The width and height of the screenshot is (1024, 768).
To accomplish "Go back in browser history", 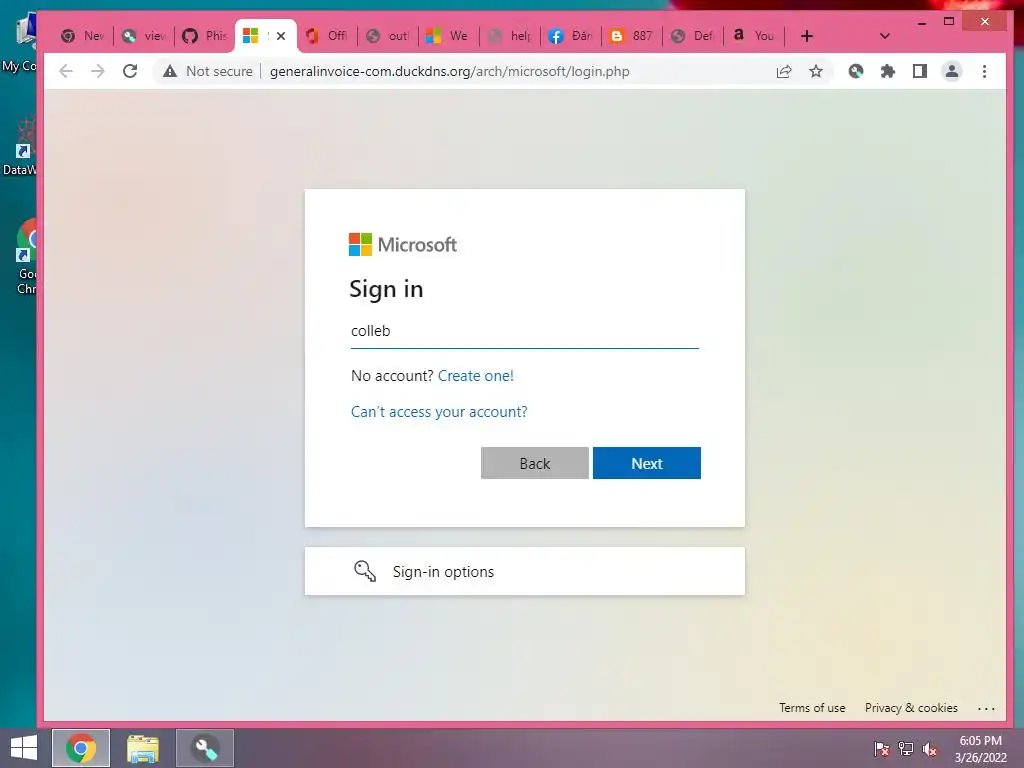I will [66, 71].
